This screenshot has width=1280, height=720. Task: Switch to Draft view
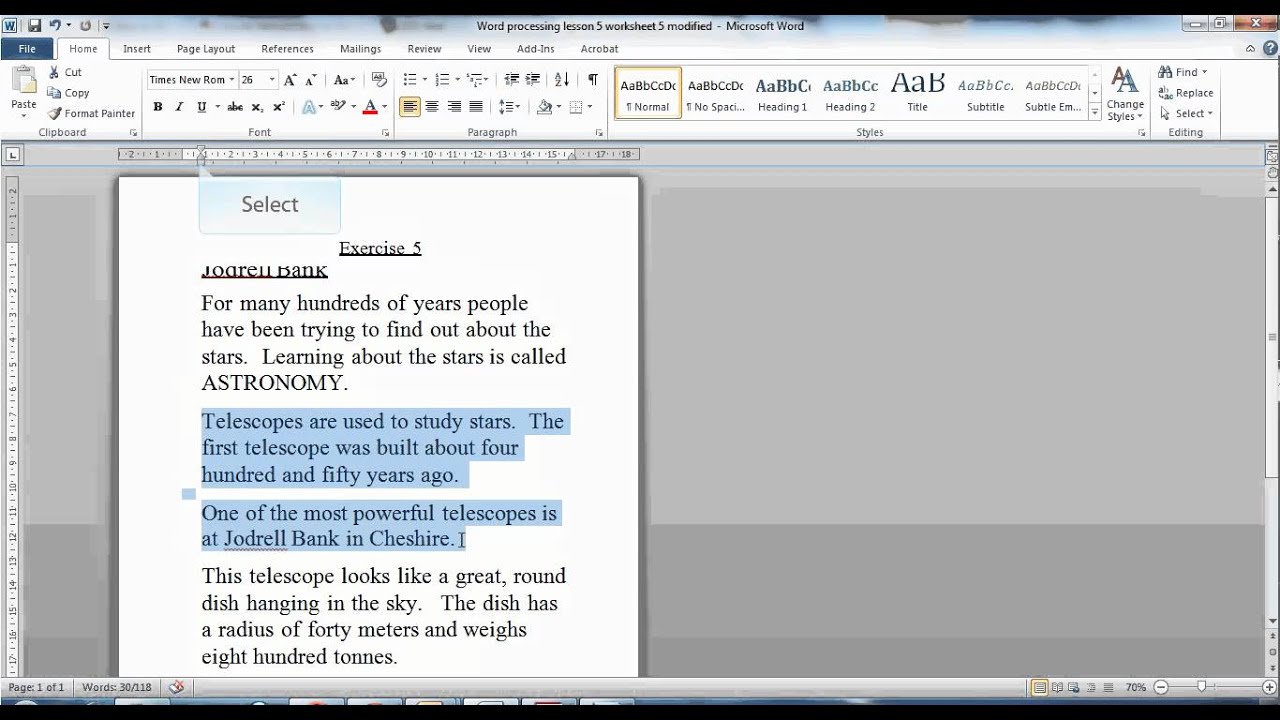[x=1109, y=687]
